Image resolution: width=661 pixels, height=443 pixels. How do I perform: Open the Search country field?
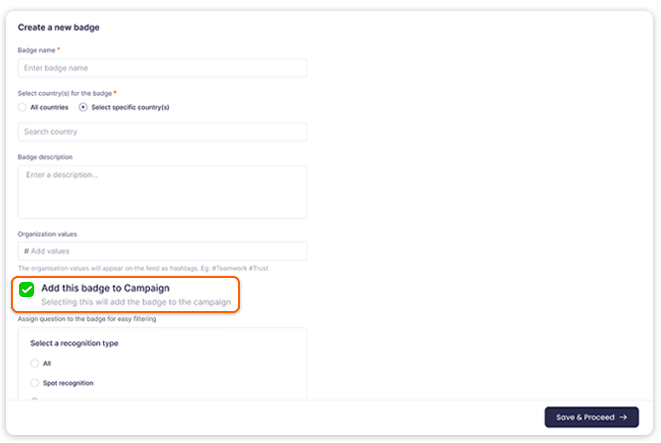click(x=162, y=132)
